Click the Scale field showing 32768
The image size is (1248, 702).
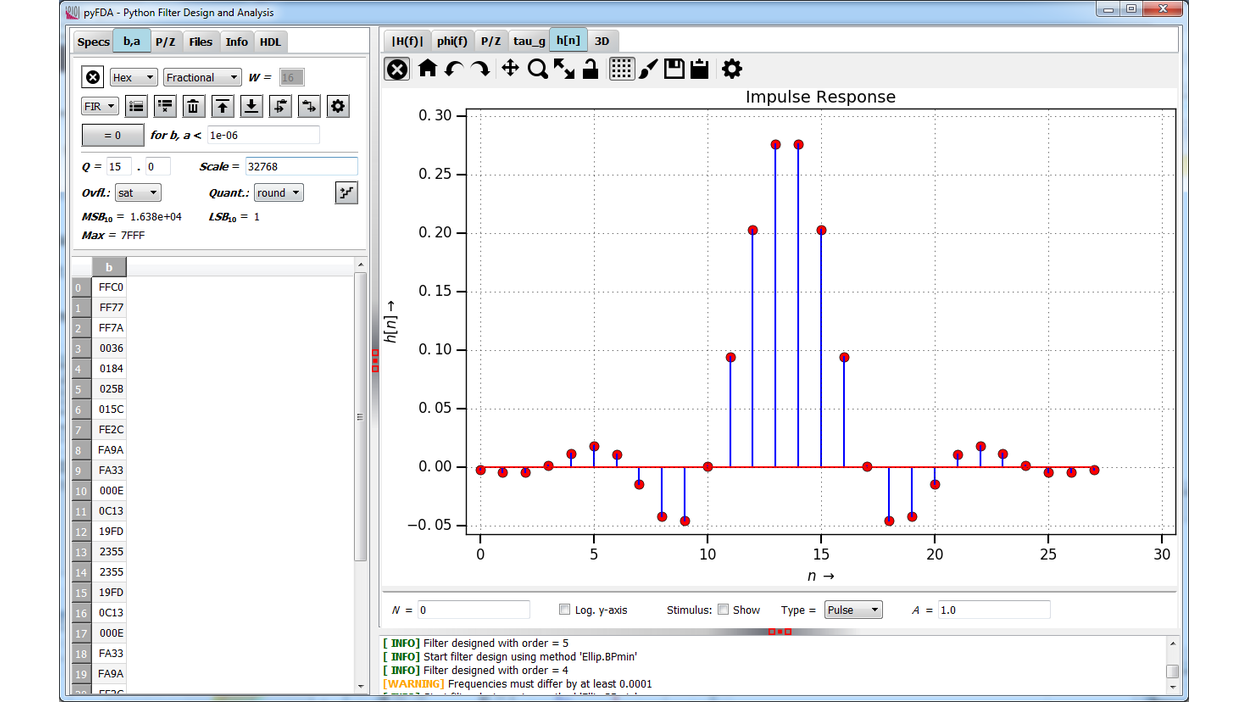(301, 167)
